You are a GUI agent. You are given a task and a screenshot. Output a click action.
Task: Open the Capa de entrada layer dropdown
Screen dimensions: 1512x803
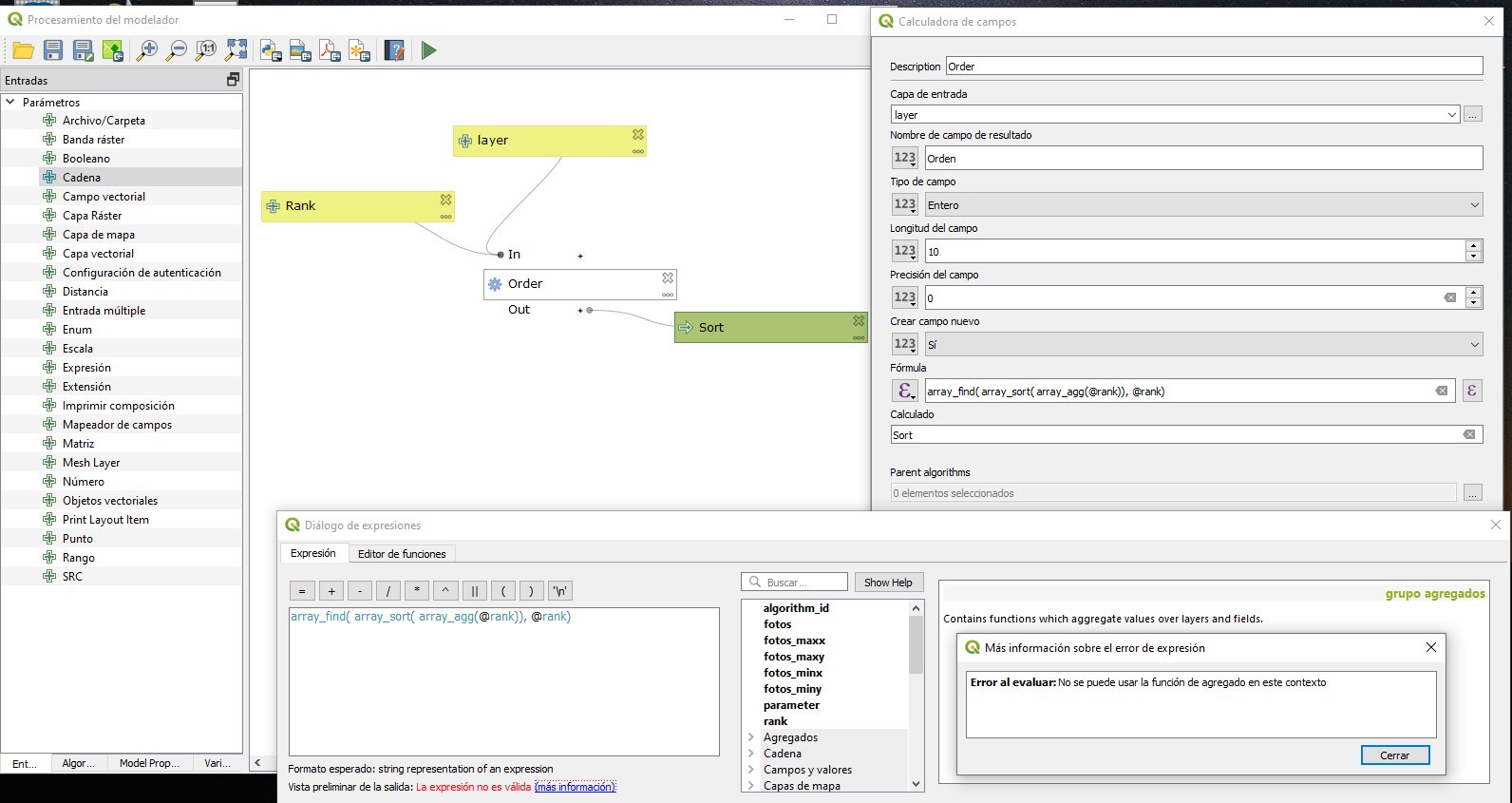pos(1451,115)
